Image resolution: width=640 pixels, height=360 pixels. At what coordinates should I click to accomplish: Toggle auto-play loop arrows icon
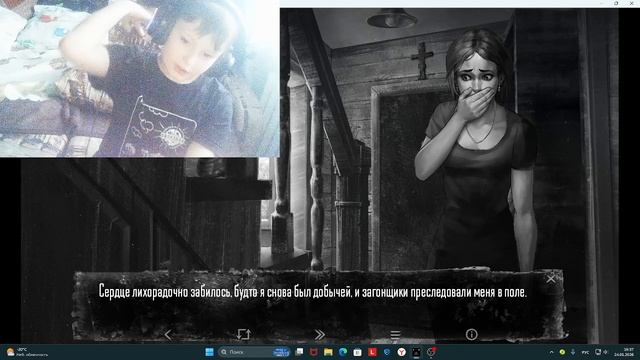[243, 335]
